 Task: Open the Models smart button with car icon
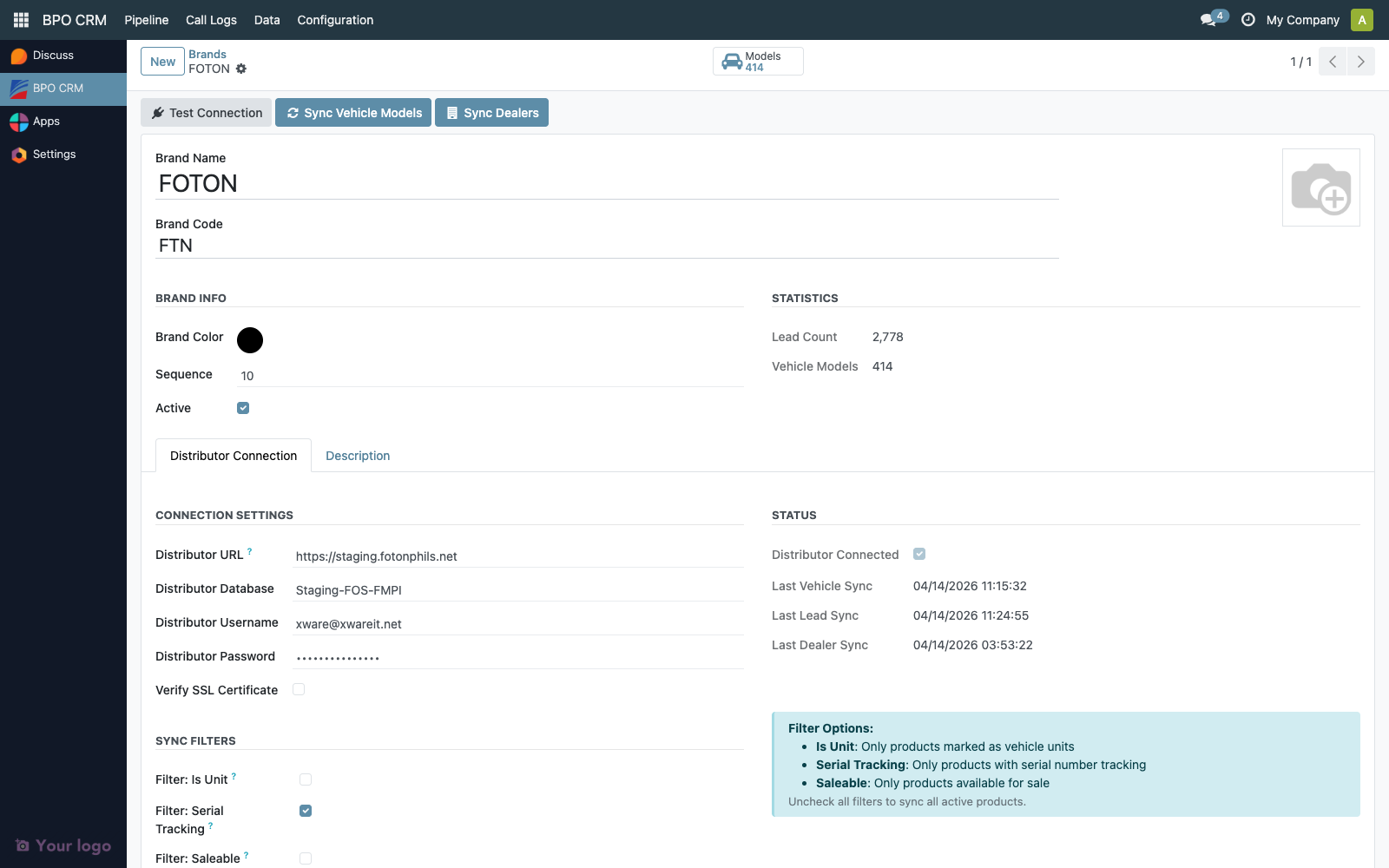tap(757, 61)
